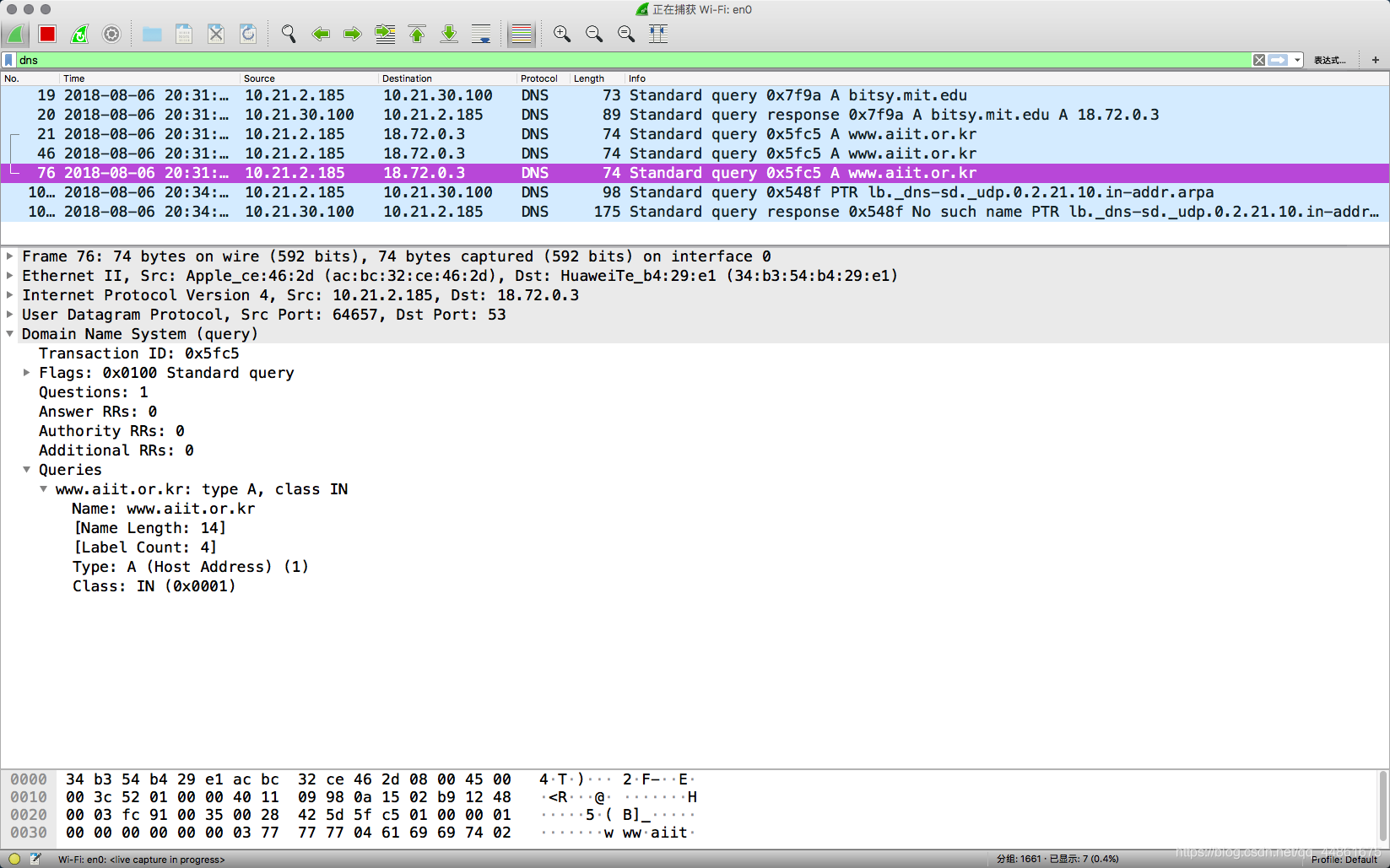Screen dimensions: 1390x868
Task: Zoom in the packet text
Action: [562, 35]
